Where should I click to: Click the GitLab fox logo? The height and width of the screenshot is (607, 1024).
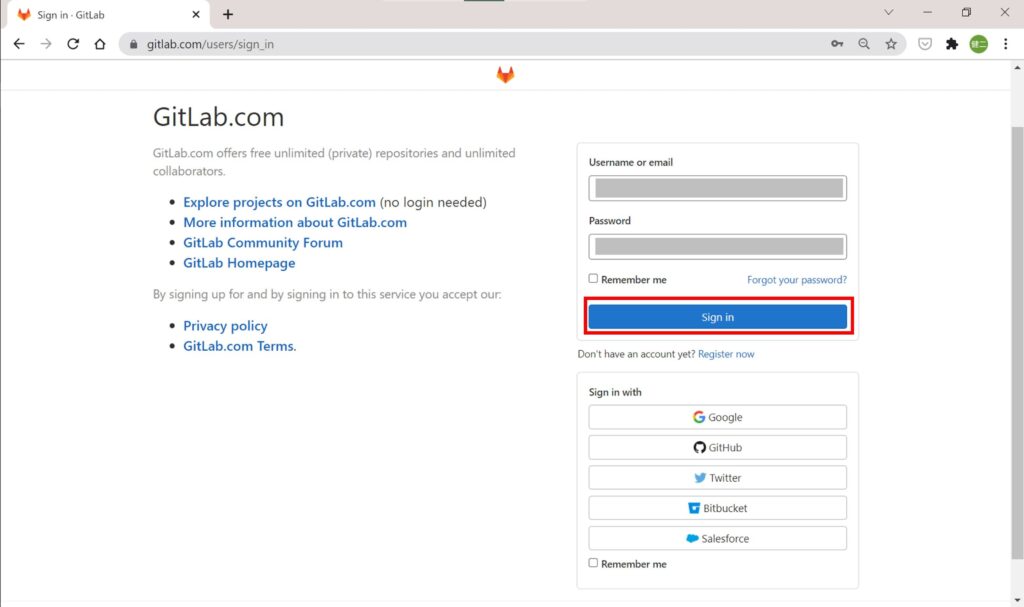[505, 73]
